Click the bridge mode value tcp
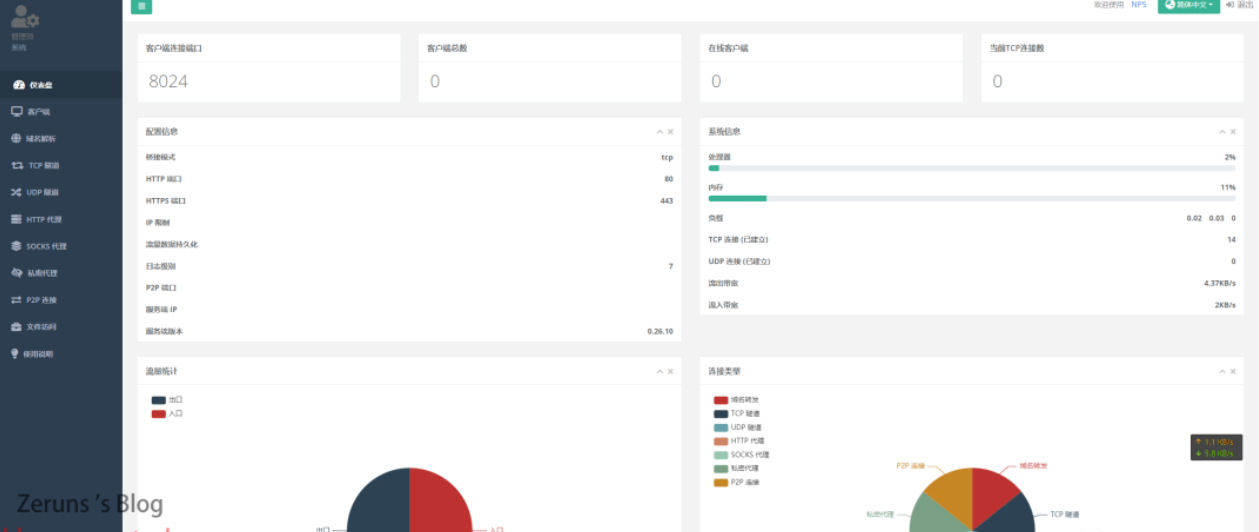This screenshot has height=532, width=1259. (667, 157)
